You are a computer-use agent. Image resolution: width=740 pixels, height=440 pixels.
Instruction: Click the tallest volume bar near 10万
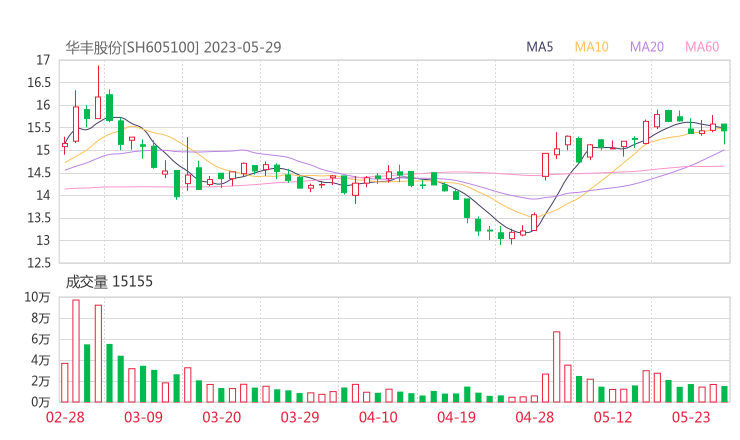pos(76,351)
